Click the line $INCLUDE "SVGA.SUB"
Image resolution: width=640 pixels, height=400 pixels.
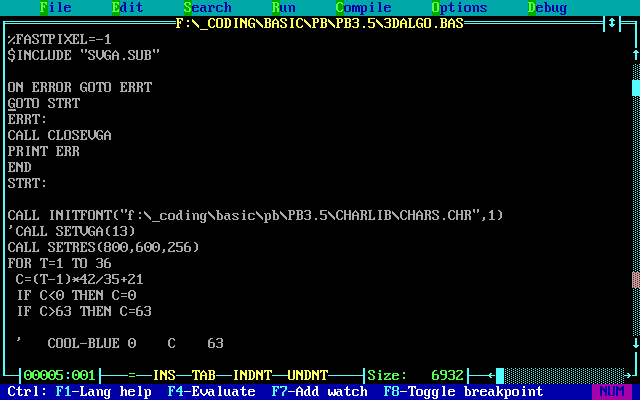point(84,55)
